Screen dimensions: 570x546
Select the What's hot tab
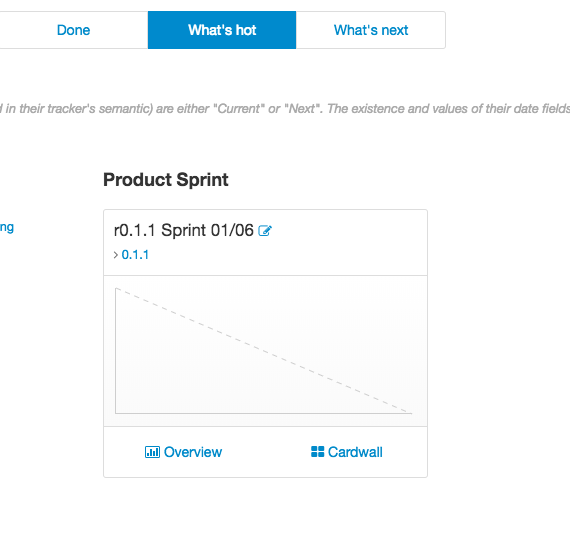222,30
